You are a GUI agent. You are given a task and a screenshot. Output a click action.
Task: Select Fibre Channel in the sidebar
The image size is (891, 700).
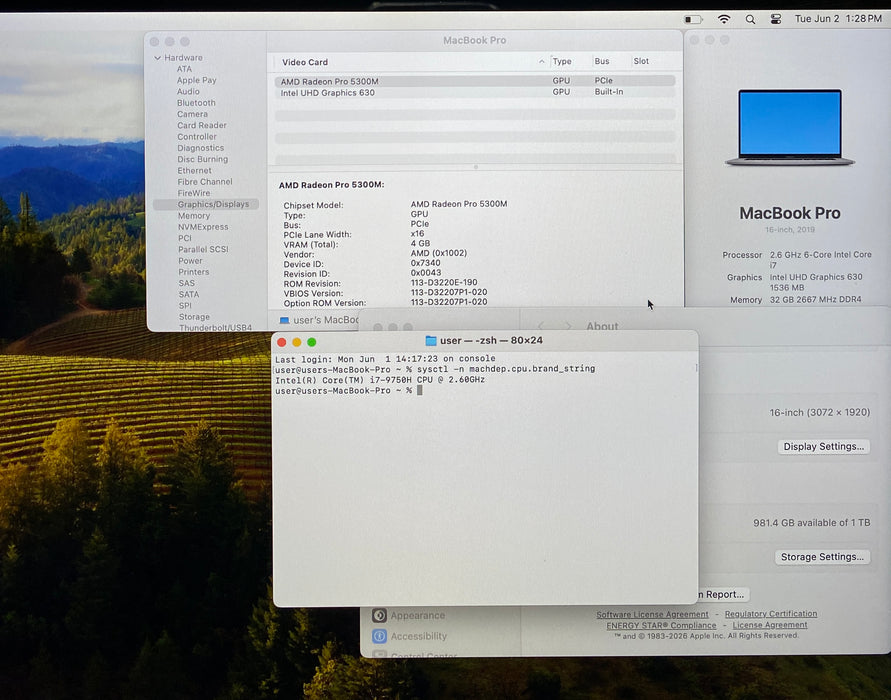pos(205,182)
